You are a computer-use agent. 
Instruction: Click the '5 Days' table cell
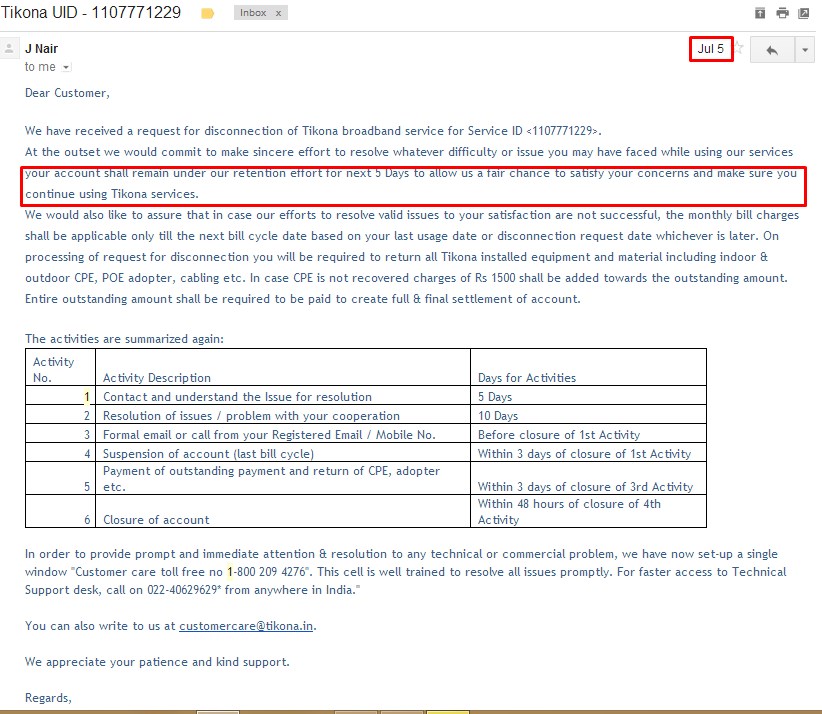point(588,396)
